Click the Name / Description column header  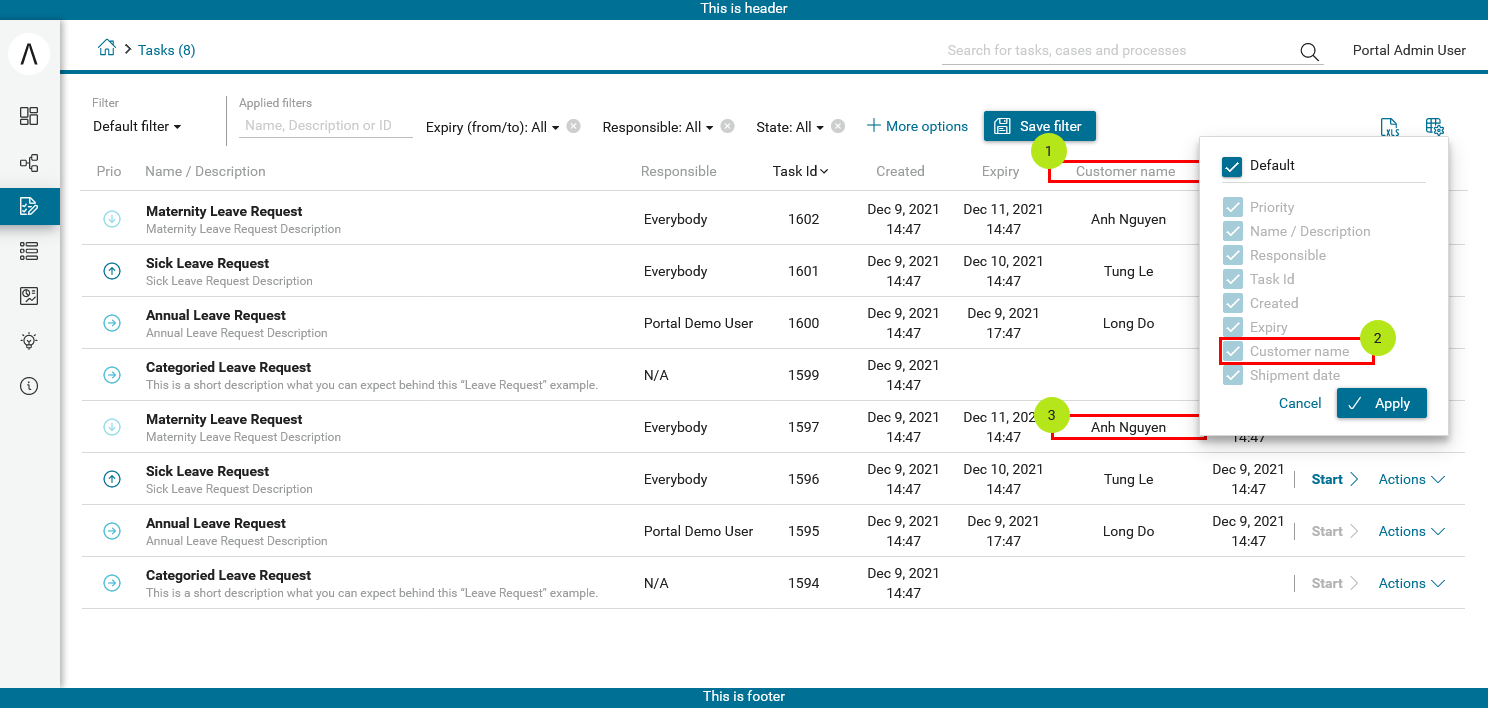pyautogui.click(x=205, y=171)
